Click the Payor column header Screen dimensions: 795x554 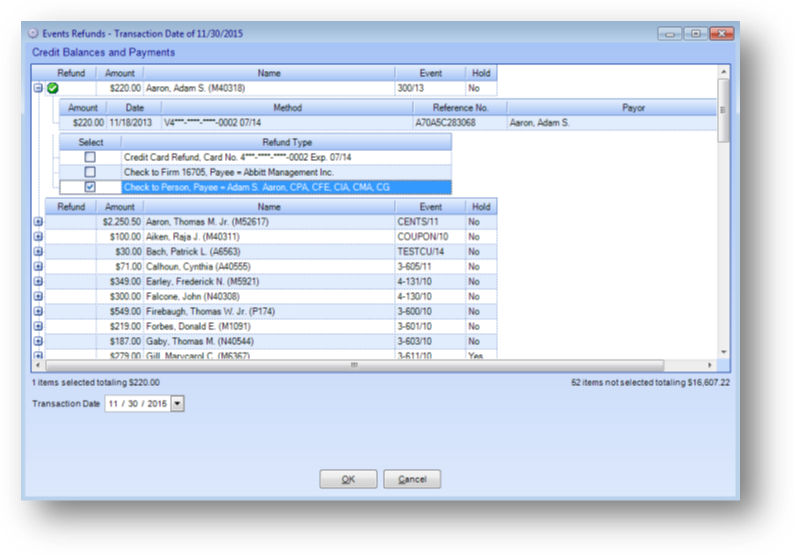coord(611,108)
